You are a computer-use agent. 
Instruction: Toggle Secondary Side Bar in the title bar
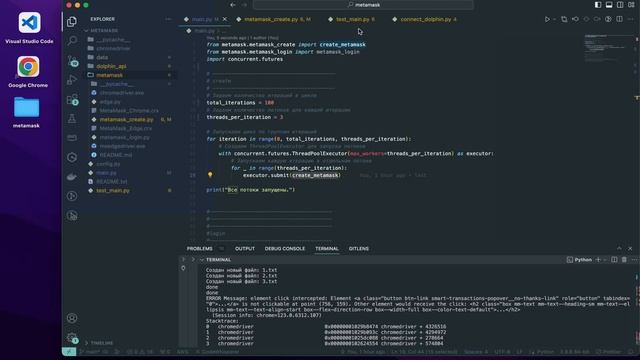pyautogui.click(x=620, y=5)
